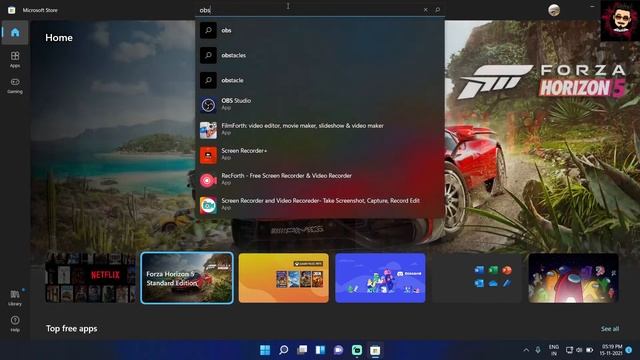The image size is (640, 360).
Task: Select the 'obstacles' search suggestion
Action: tap(320, 55)
